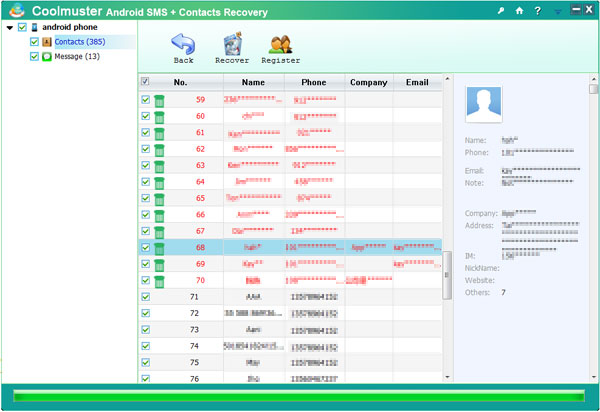Sort by the Phone column header
600x412 pixels.
(x=314, y=82)
